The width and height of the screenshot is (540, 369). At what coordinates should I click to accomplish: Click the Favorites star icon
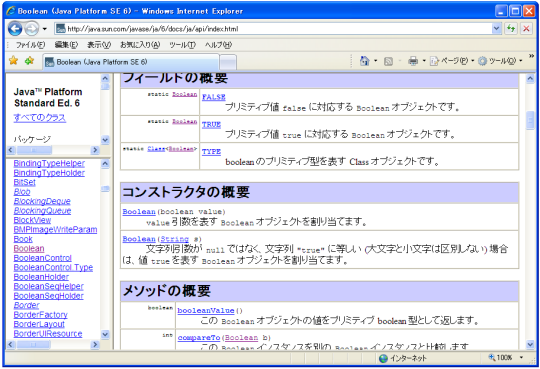pyautogui.click(x=13, y=61)
